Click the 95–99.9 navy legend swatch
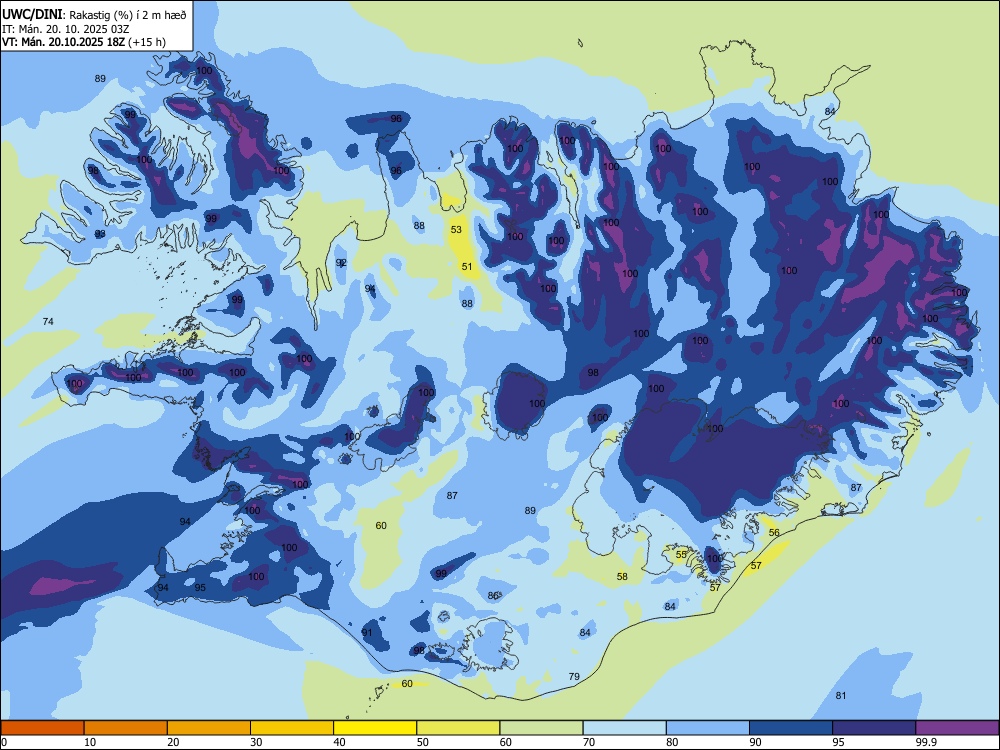Image resolution: width=1000 pixels, height=750 pixels. tap(874, 728)
